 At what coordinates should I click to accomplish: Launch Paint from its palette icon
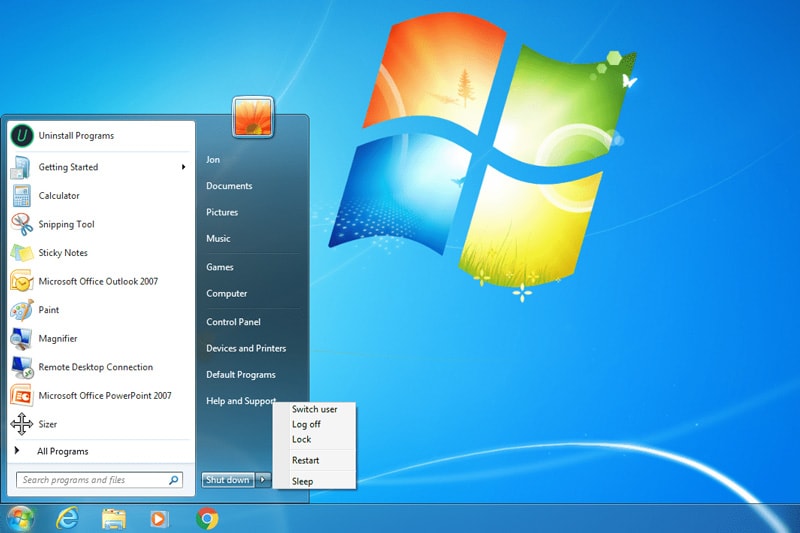[x=21, y=310]
